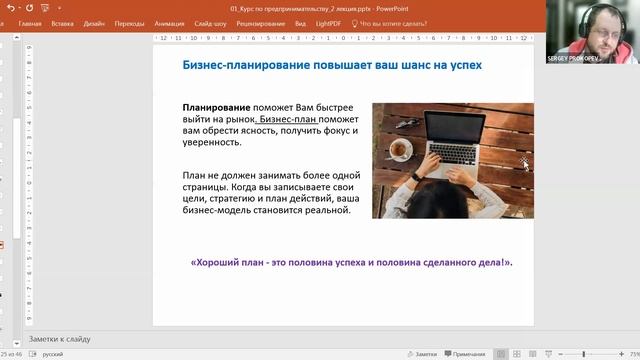Switch to Normal view icon in the status bar
The image size is (640, 360).
(x=500, y=354)
